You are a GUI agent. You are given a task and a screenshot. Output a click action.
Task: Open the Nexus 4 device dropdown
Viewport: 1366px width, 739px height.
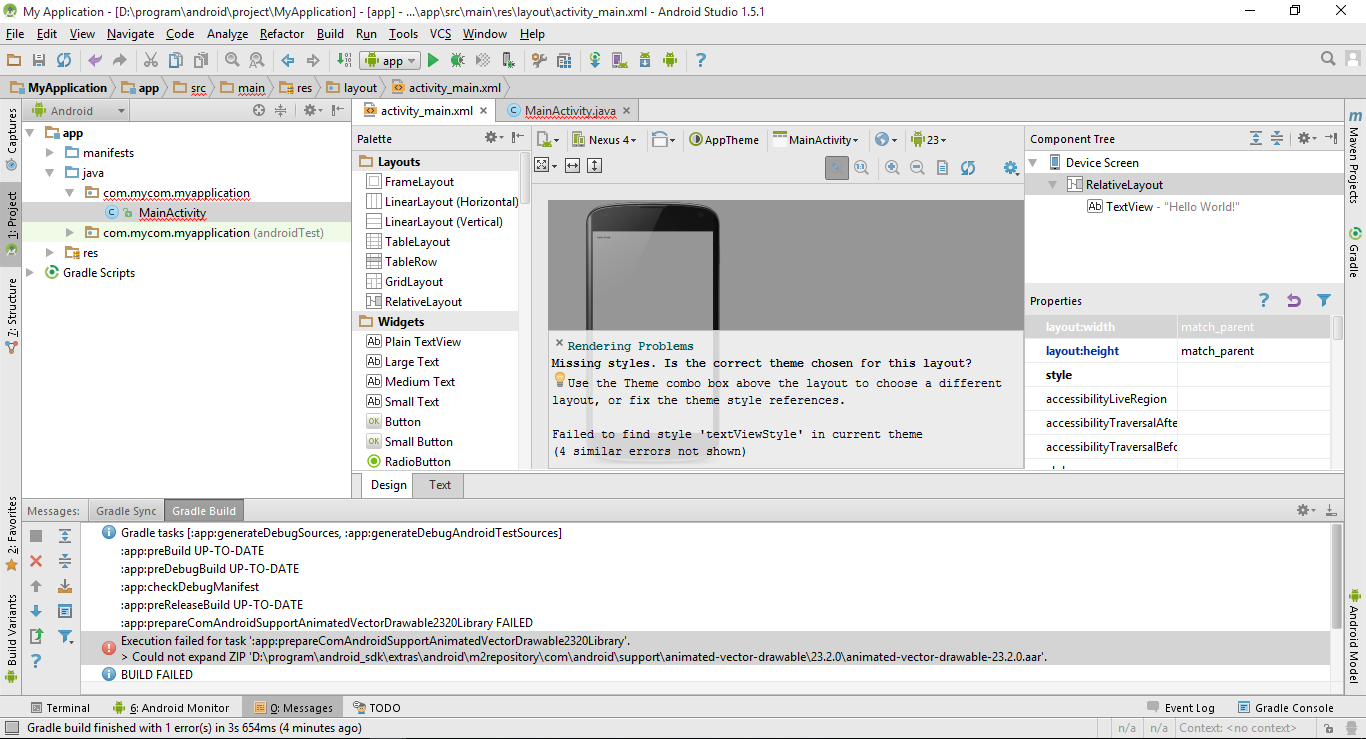[x=604, y=140]
